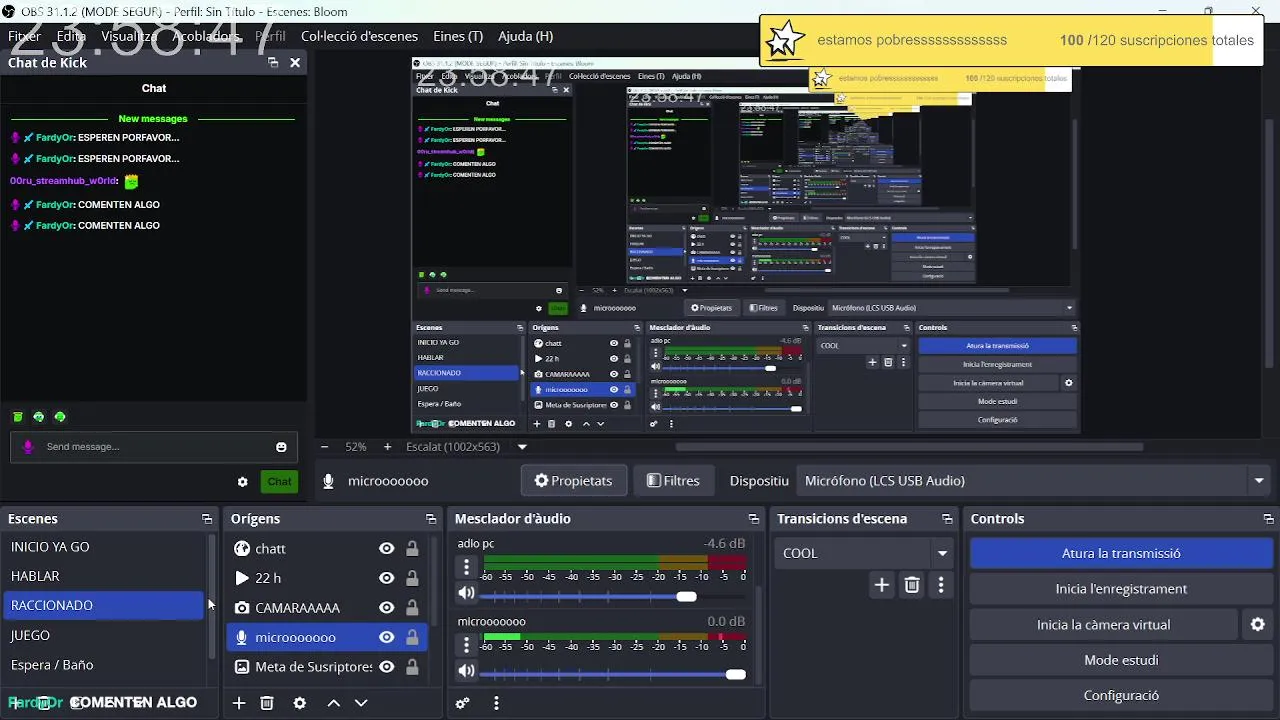
Task: Close the Chat de Kick dock
Action: (x=295, y=62)
